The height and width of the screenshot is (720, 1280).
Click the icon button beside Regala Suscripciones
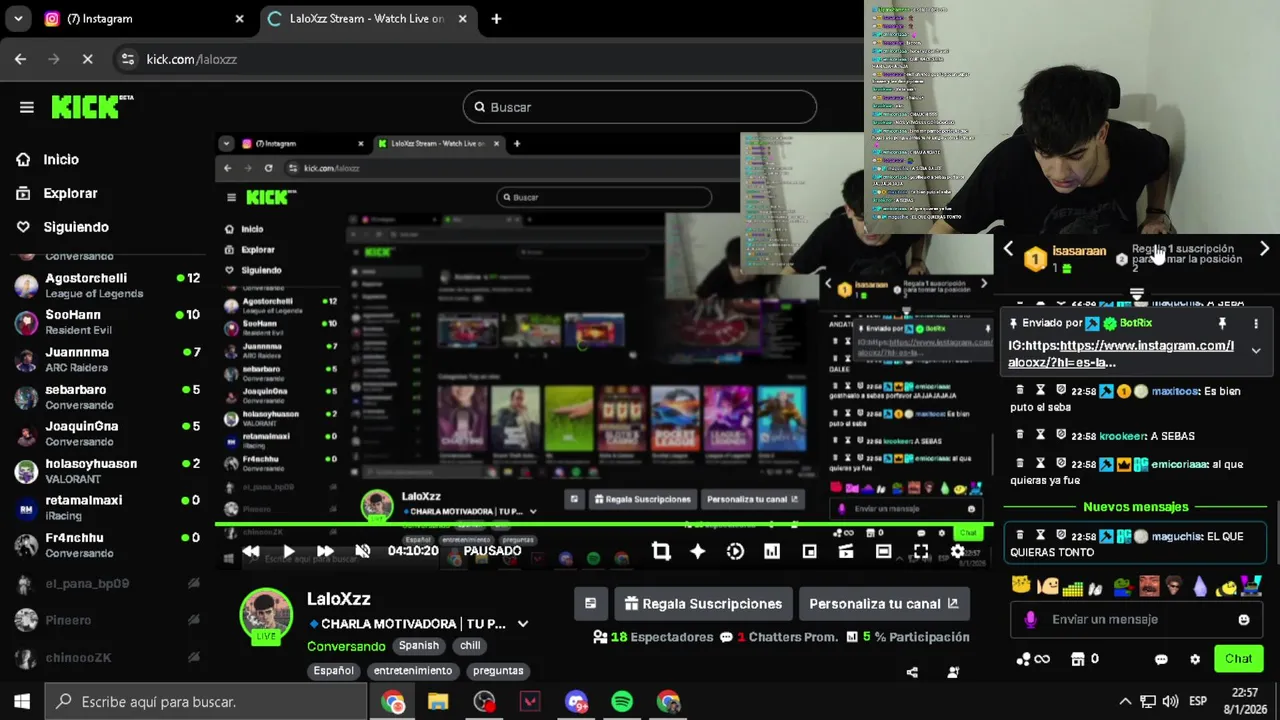(591, 604)
